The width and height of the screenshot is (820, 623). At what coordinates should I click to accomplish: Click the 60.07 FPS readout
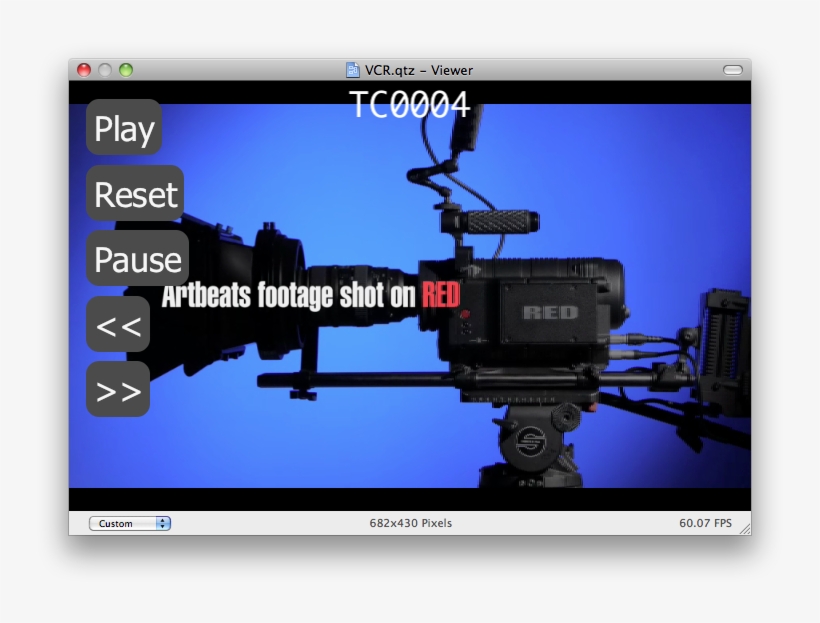pyautogui.click(x=705, y=523)
